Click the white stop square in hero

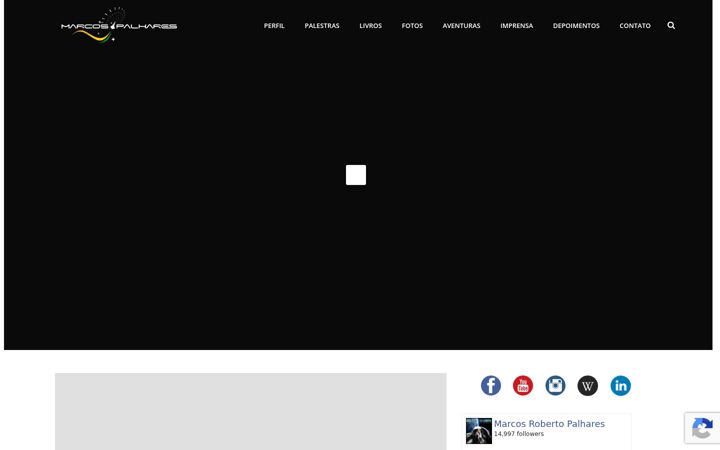(356, 175)
